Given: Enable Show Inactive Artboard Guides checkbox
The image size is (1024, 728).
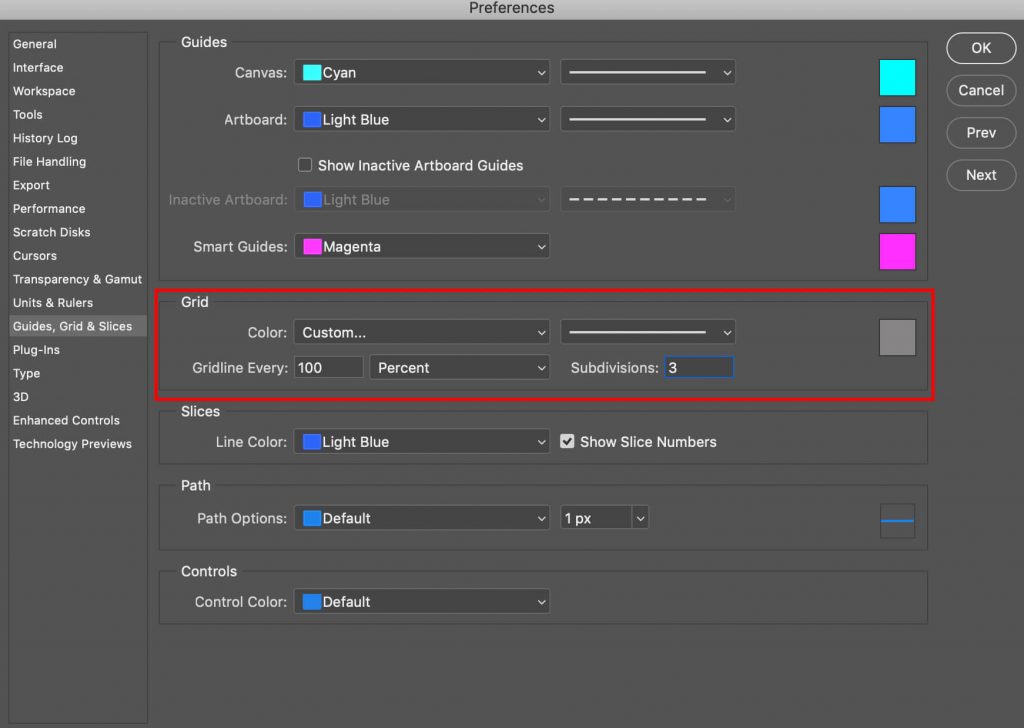Looking at the screenshot, I should [x=305, y=165].
